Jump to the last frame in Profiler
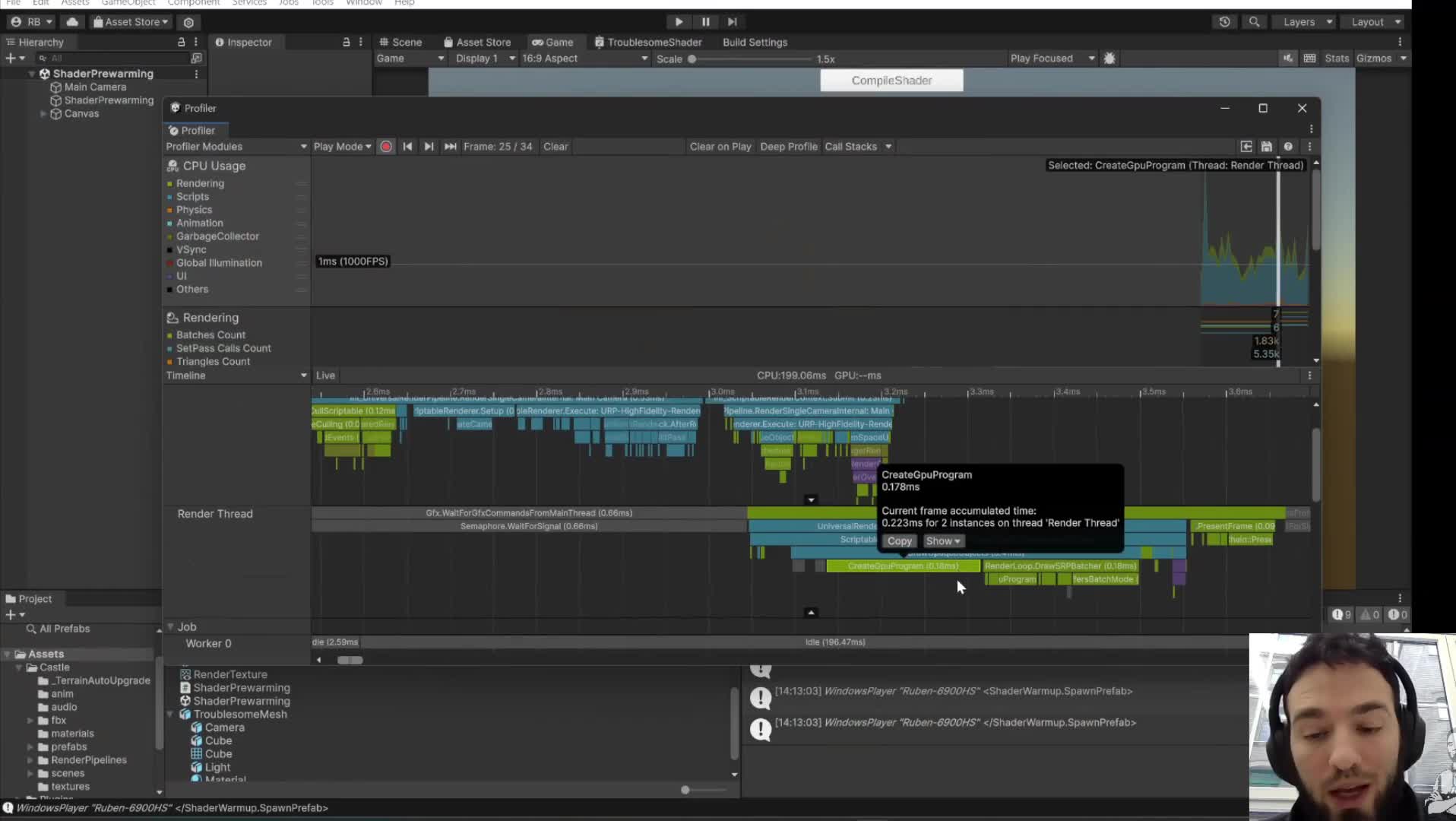 tap(450, 146)
